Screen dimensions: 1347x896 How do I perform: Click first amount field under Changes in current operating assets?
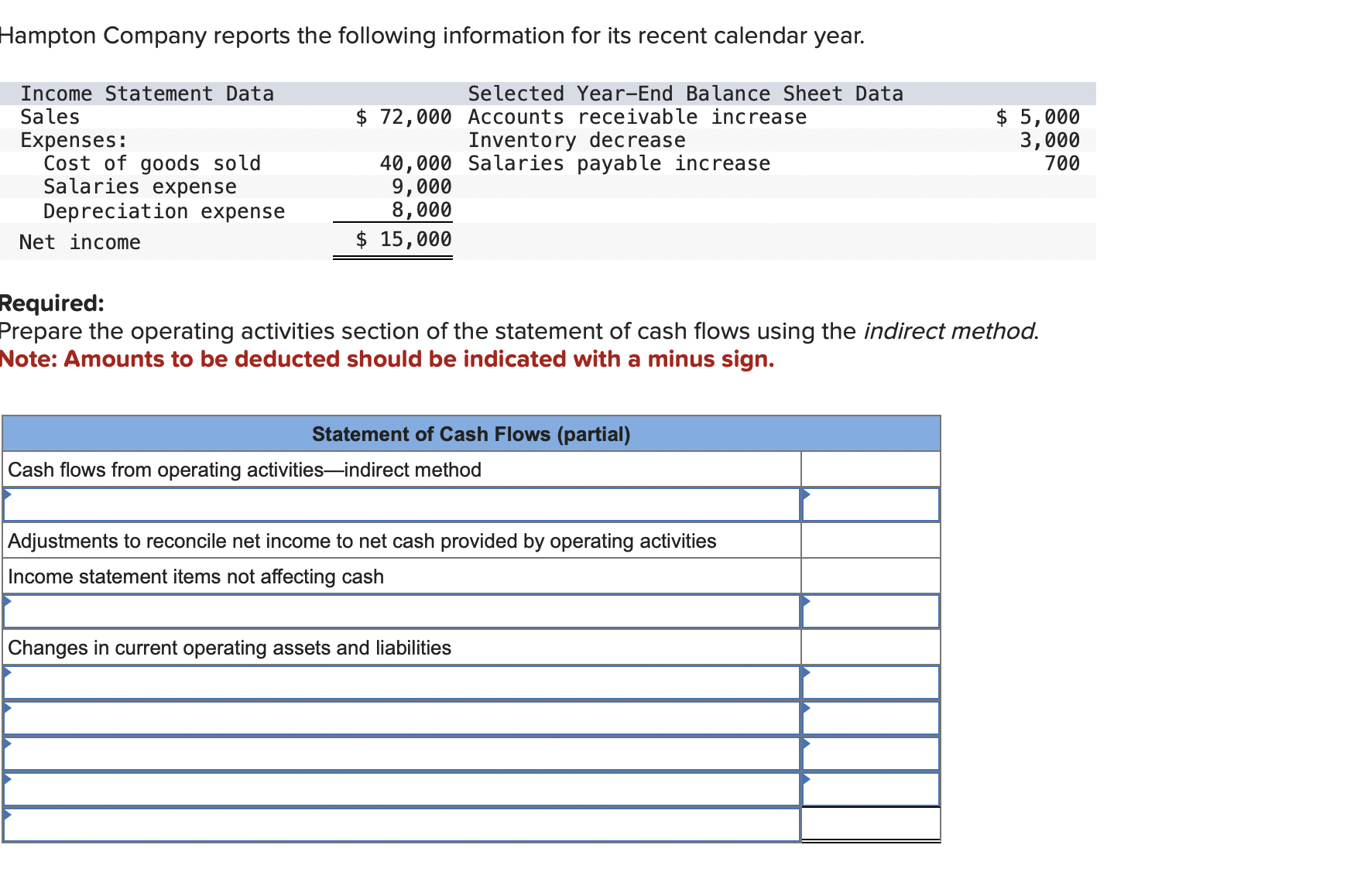click(x=871, y=682)
